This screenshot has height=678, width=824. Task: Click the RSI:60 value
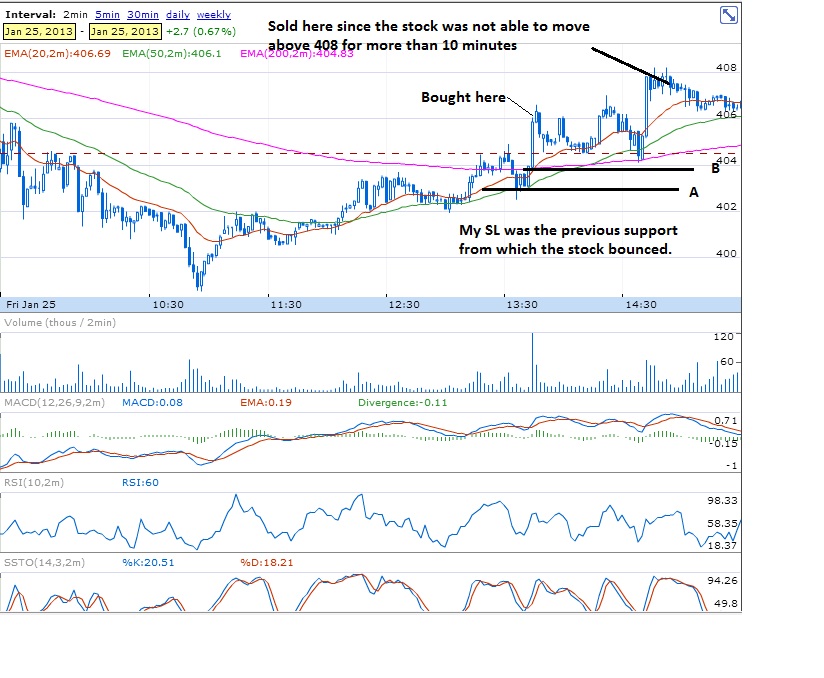140,482
